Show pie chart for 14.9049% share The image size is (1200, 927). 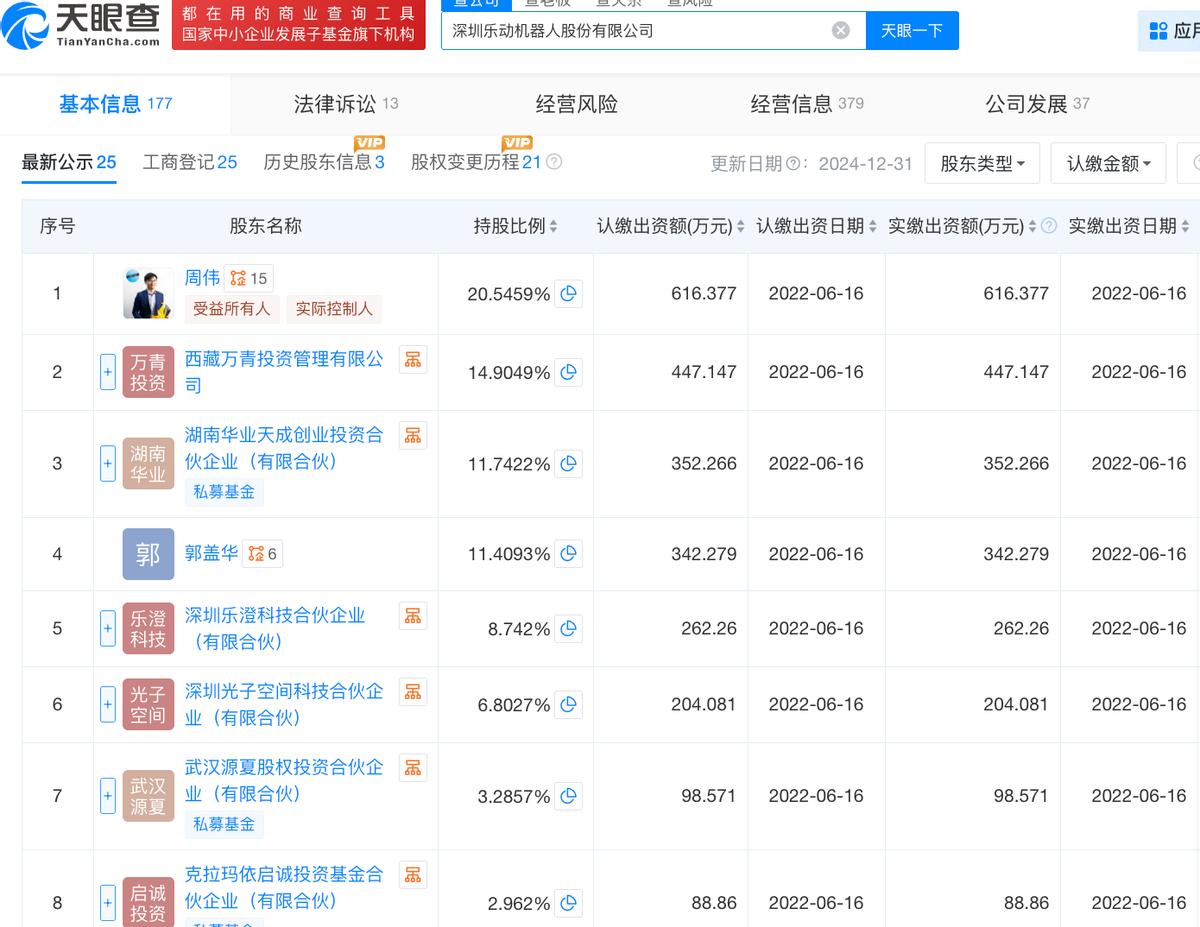click(x=569, y=372)
